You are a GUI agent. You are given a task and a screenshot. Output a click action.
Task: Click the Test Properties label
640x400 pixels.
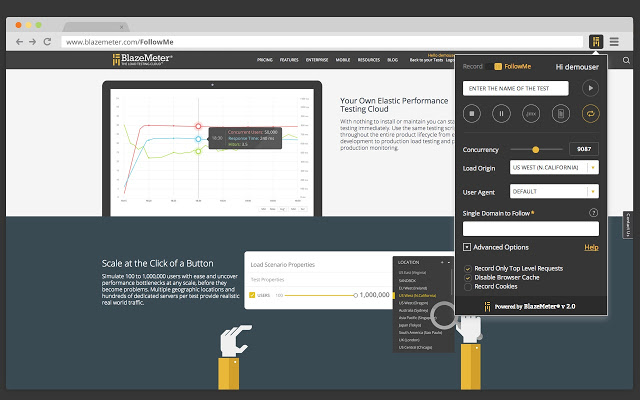(267, 280)
